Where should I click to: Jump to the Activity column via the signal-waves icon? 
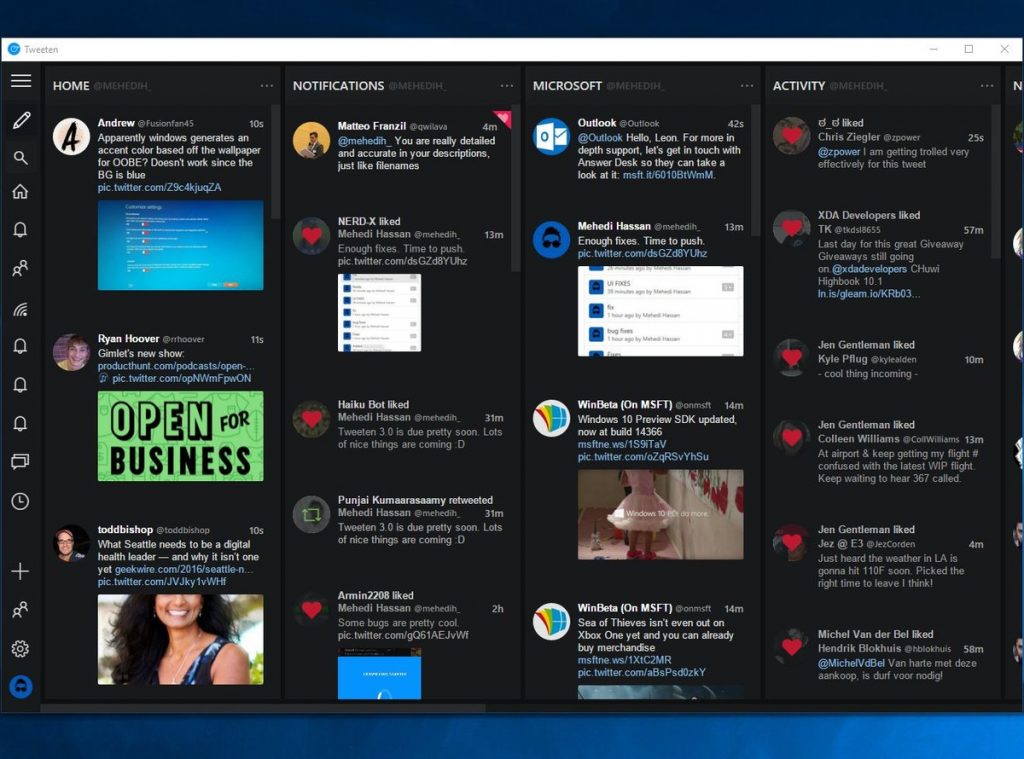[20, 309]
